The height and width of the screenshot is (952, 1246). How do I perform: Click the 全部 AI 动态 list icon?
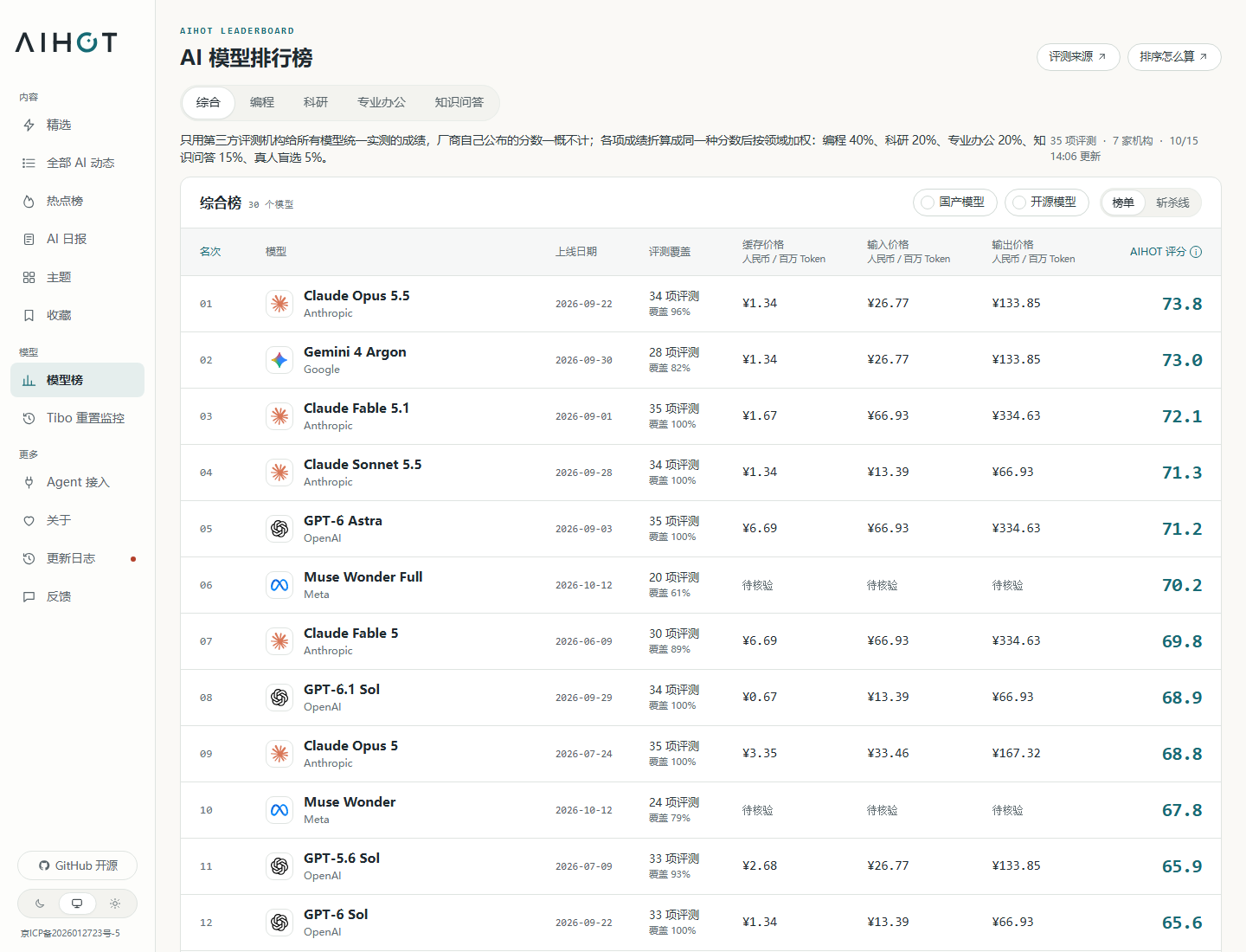pyautogui.click(x=29, y=163)
